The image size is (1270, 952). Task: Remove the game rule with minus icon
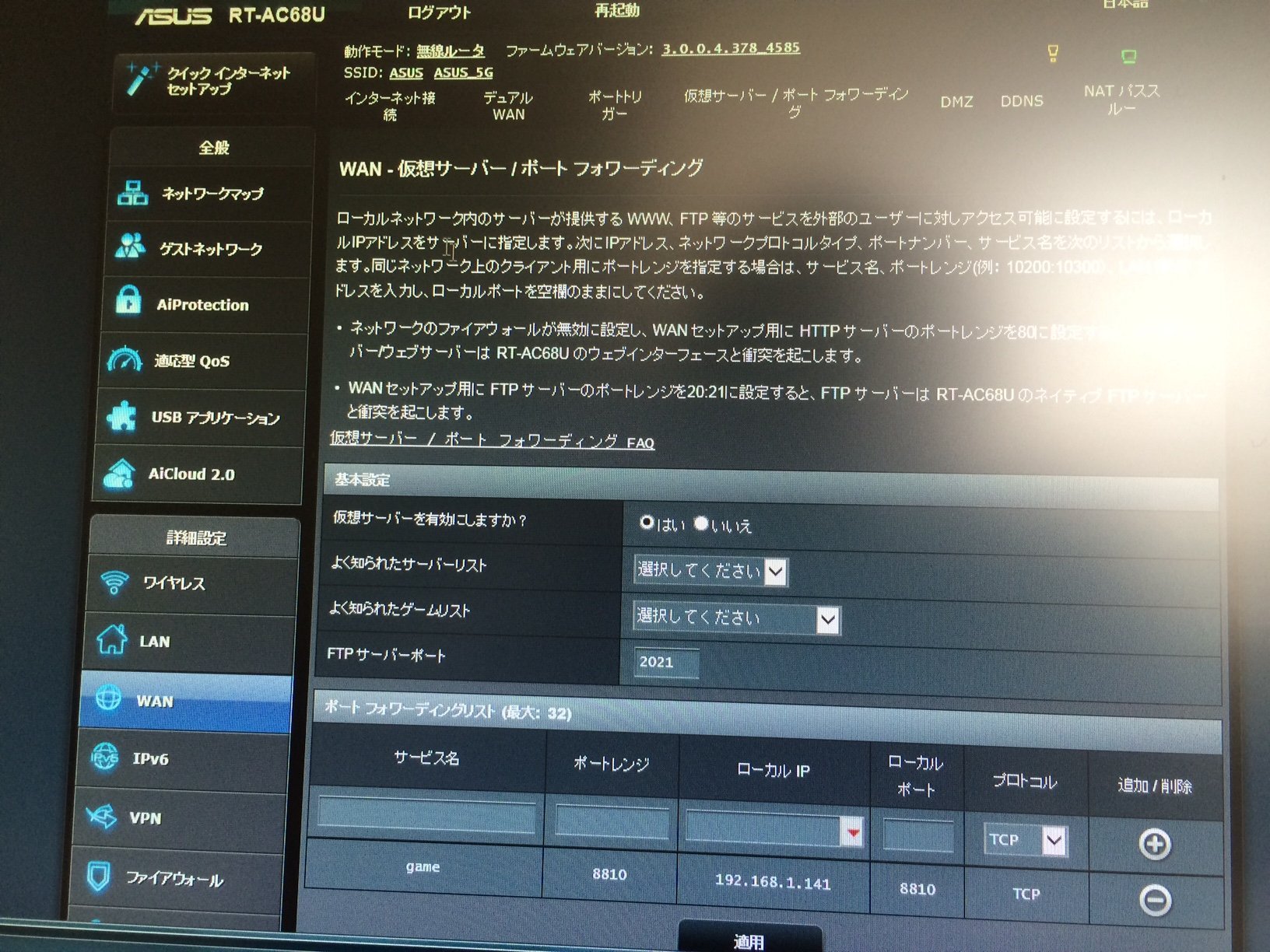[1155, 900]
